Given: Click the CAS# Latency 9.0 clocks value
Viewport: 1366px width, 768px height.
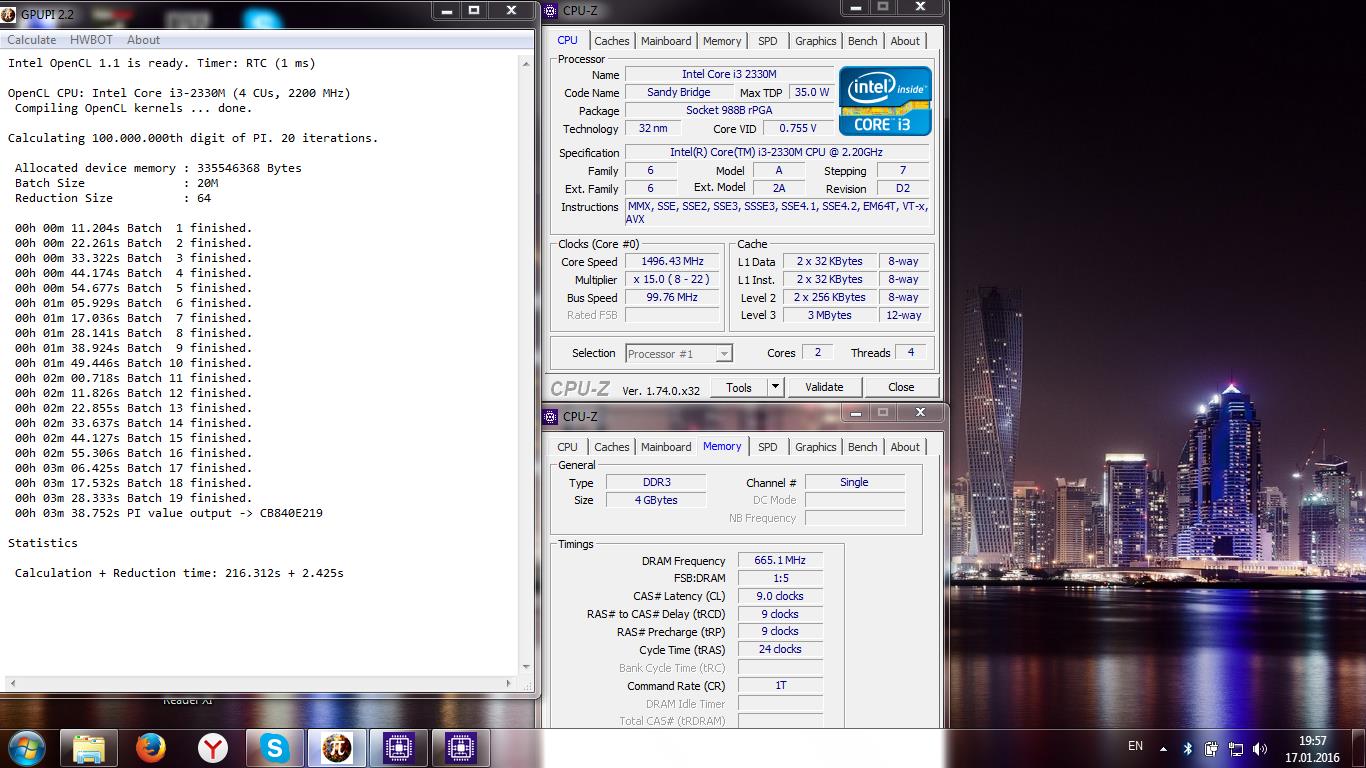Looking at the screenshot, I should point(780,596).
